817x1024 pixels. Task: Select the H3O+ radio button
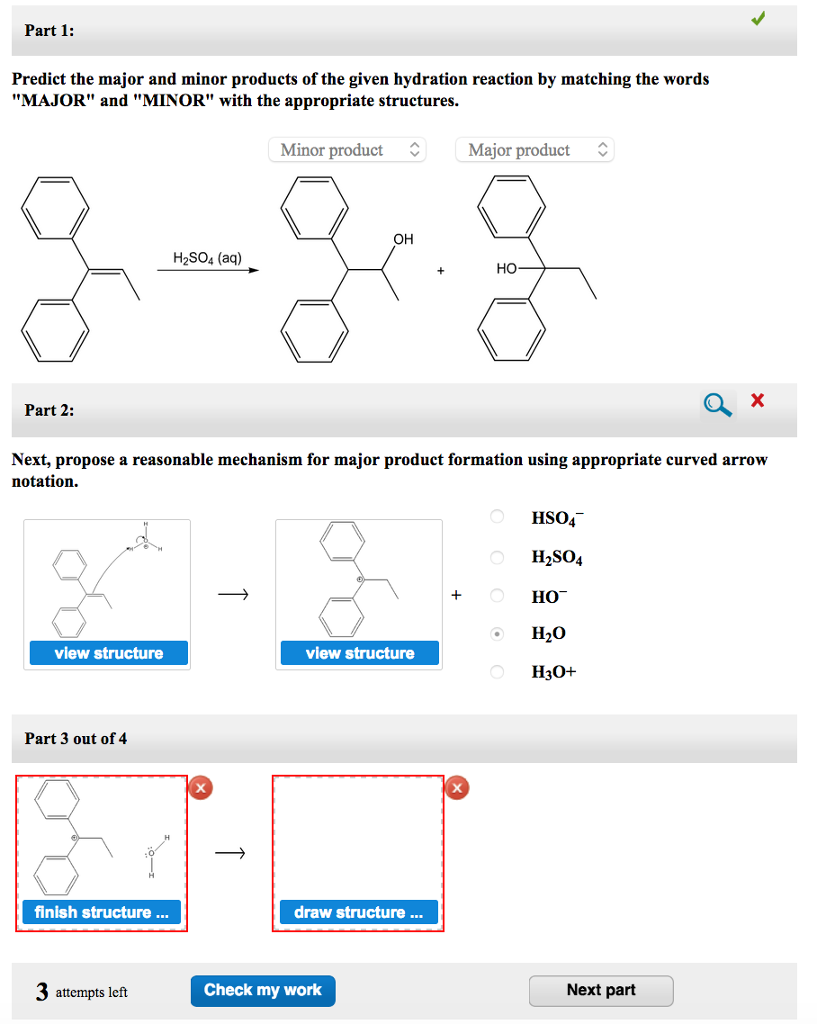click(496, 672)
